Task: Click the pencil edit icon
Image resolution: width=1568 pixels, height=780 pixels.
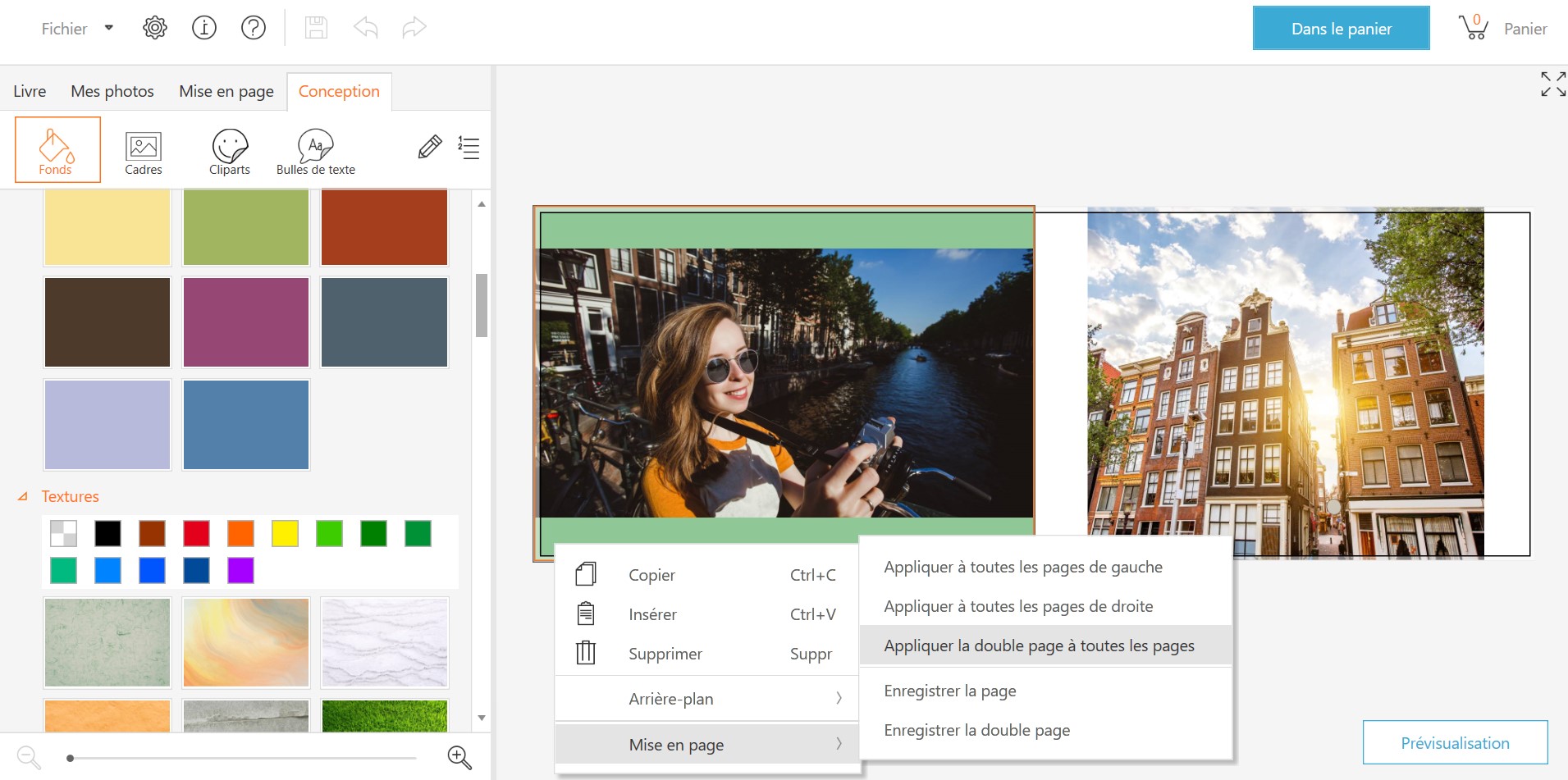Action: (x=430, y=147)
